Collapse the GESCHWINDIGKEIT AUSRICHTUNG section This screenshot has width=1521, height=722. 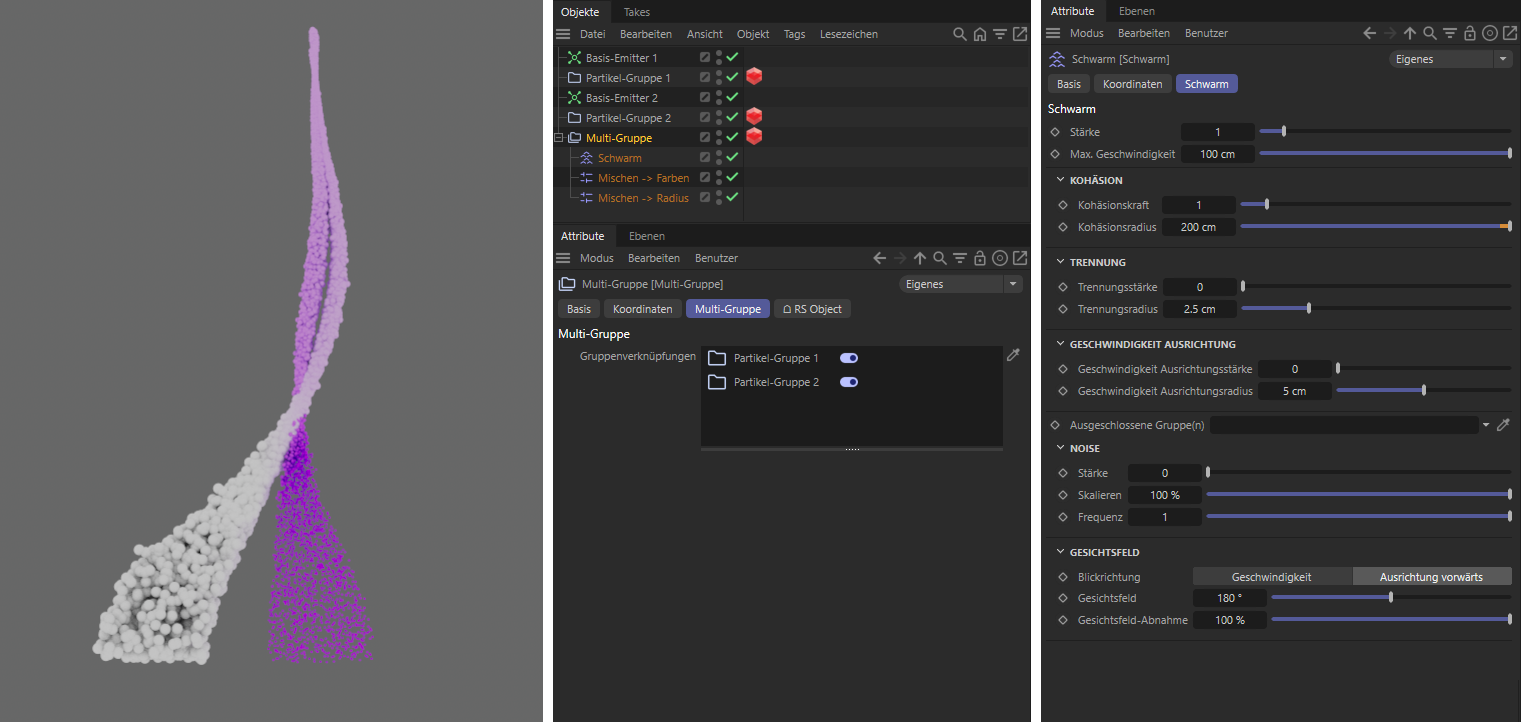pos(1061,345)
